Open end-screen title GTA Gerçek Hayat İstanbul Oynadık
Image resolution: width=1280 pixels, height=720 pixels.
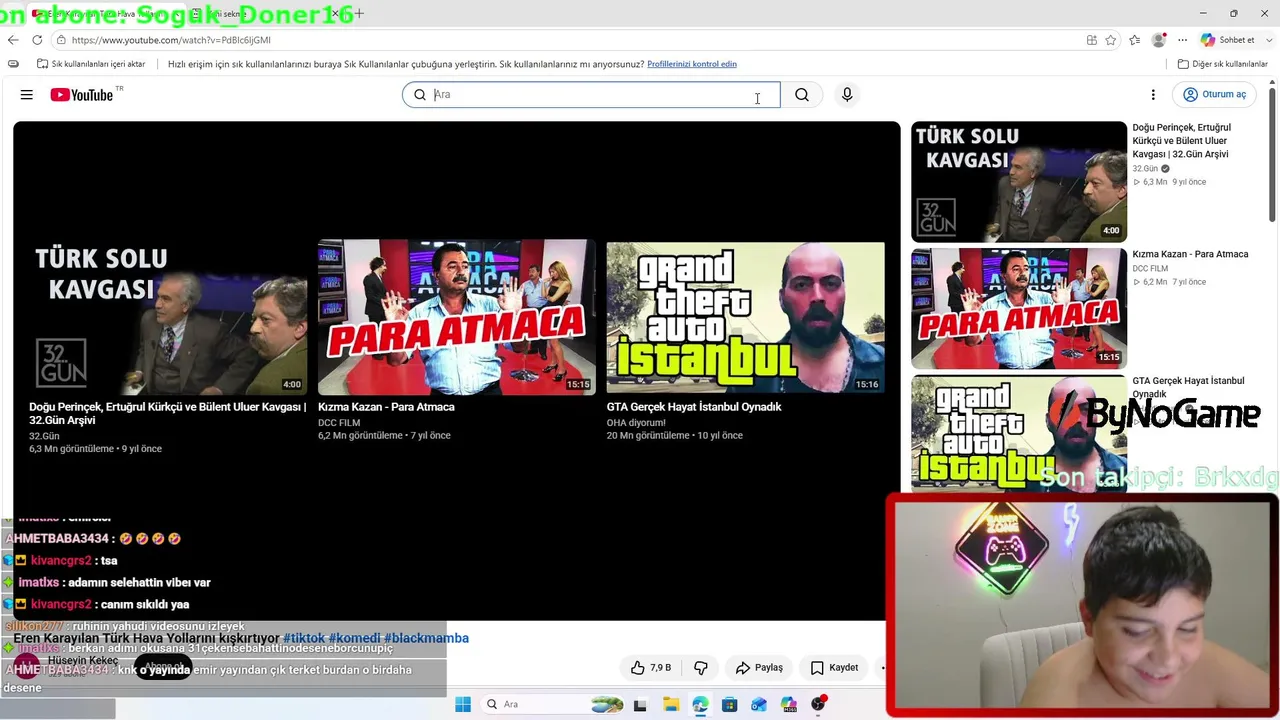[x=694, y=407]
